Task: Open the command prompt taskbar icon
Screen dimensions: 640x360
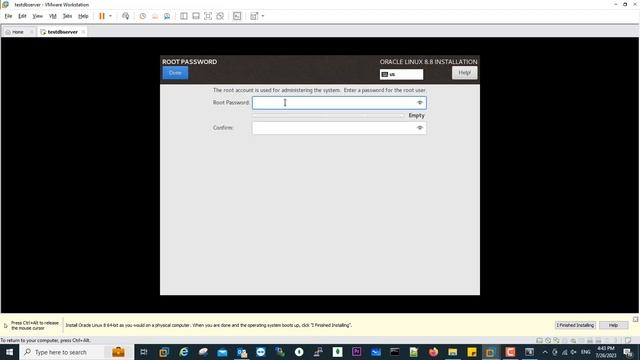Action: point(395,352)
